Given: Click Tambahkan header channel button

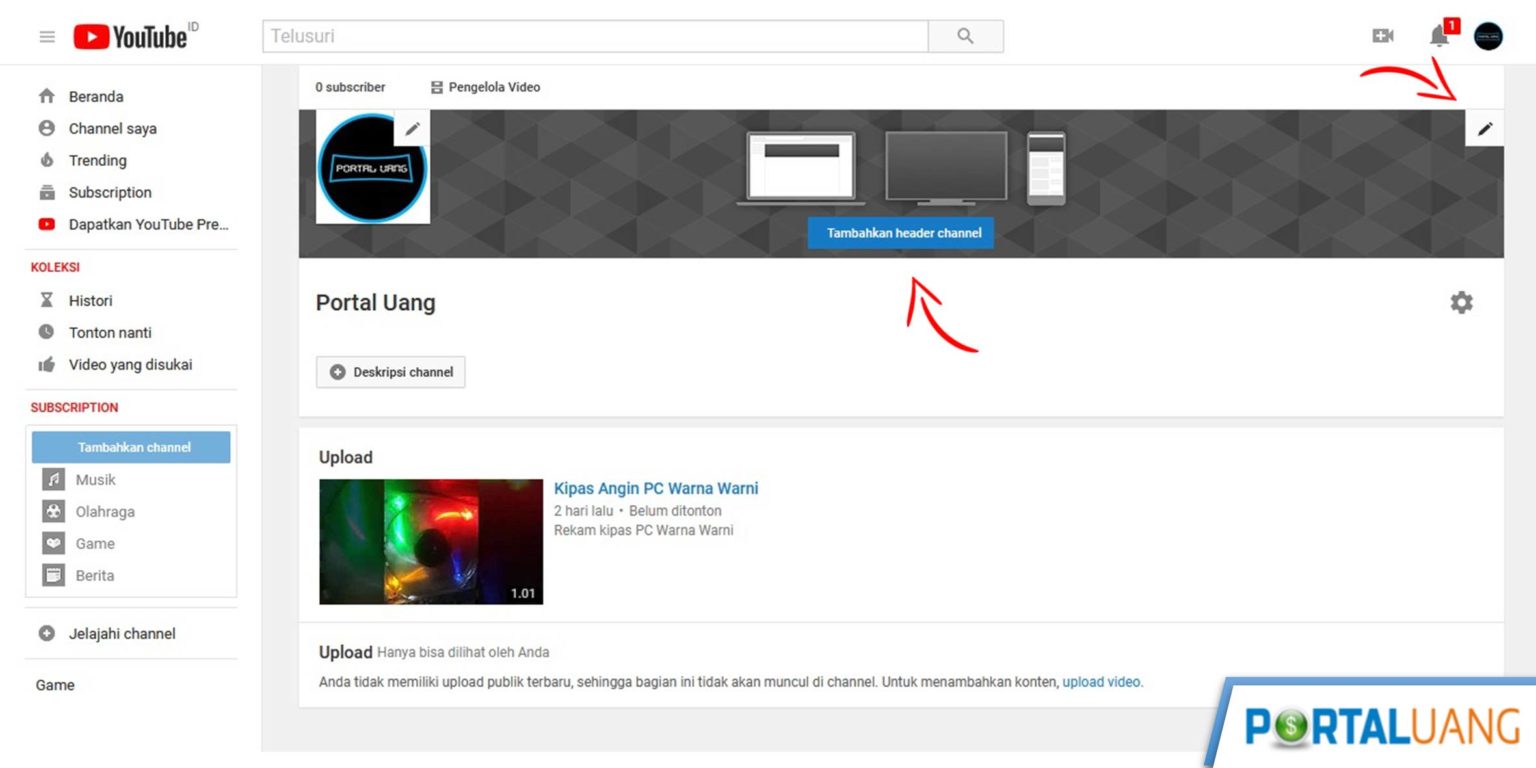Looking at the screenshot, I should pos(901,233).
